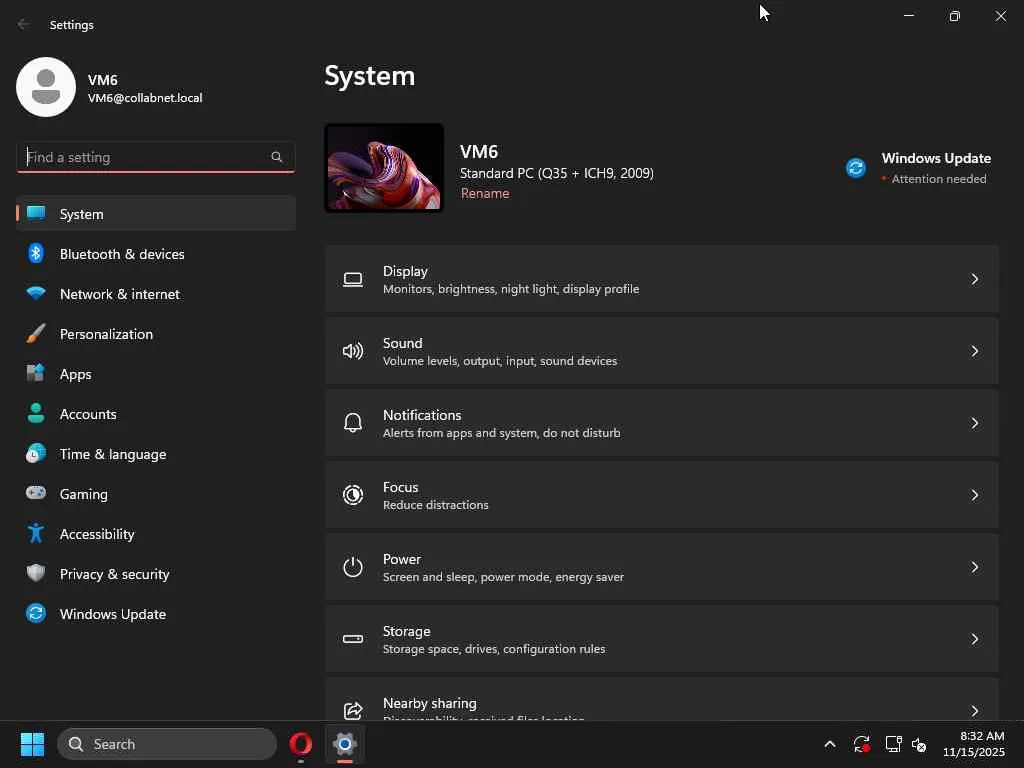
Task: Click the Gaming controller icon
Action: pos(36,493)
